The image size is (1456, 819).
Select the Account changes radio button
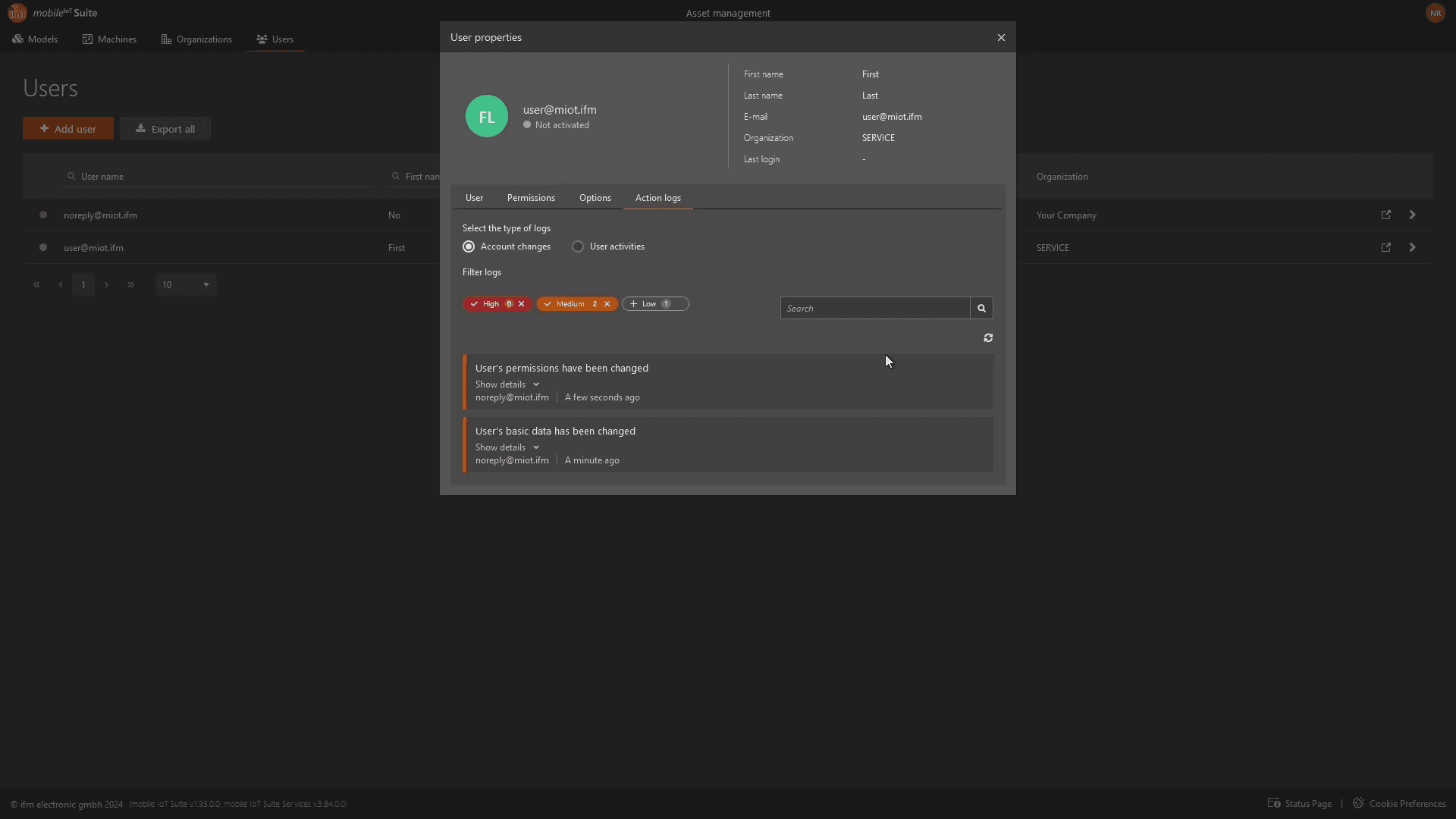point(469,246)
